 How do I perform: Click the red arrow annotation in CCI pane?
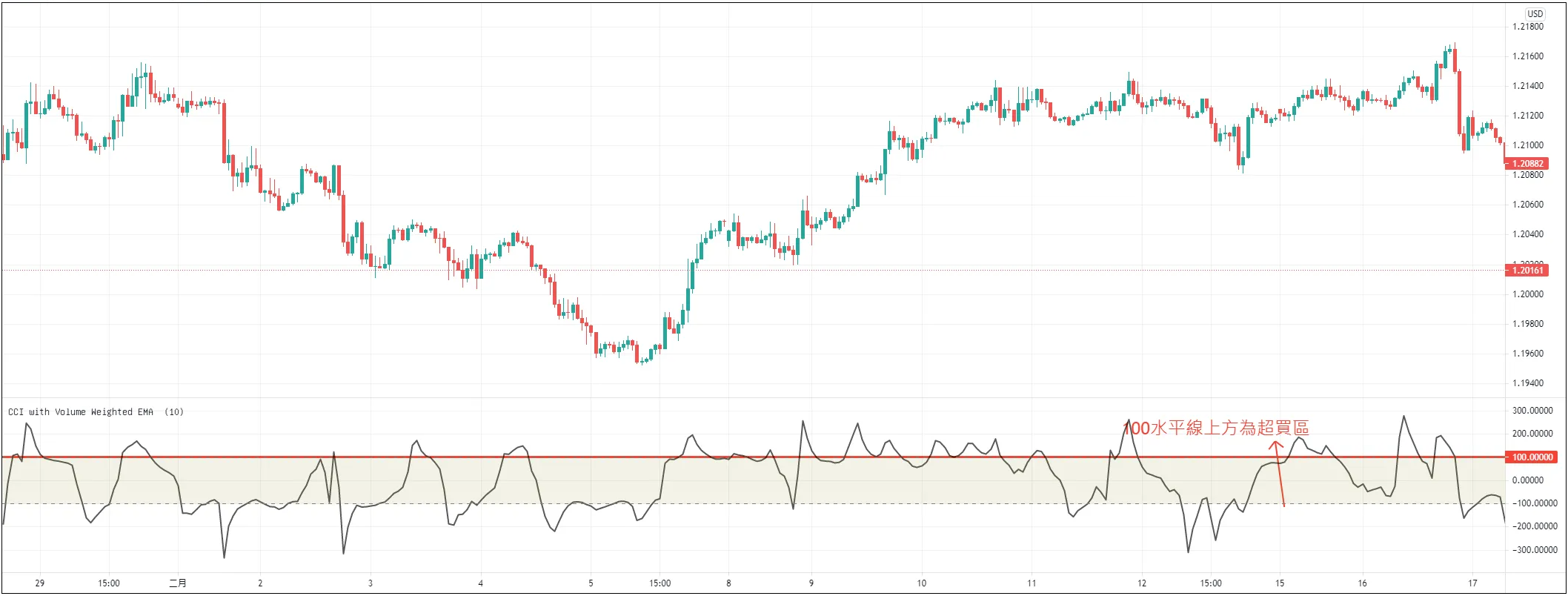[1279, 473]
